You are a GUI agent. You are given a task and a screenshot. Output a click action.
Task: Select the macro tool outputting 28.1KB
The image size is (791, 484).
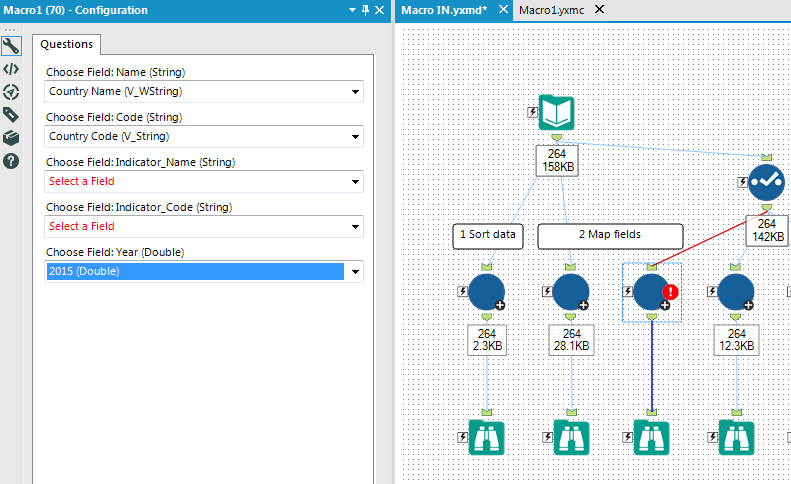click(x=571, y=292)
